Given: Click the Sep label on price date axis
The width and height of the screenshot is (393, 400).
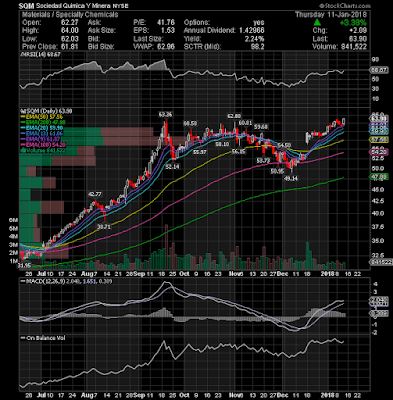Looking at the screenshot, I should click(140, 274).
